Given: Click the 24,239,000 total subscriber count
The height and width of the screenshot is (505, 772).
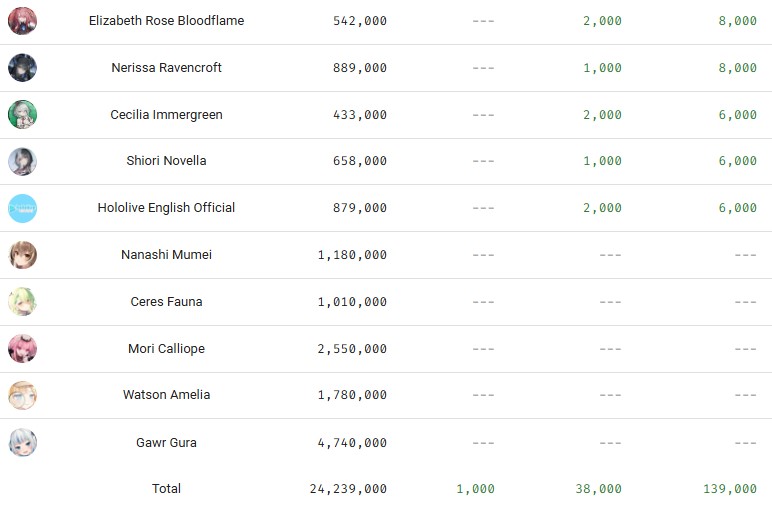Looking at the screenshot, I should pyautogui.click(x=348, y=489).
